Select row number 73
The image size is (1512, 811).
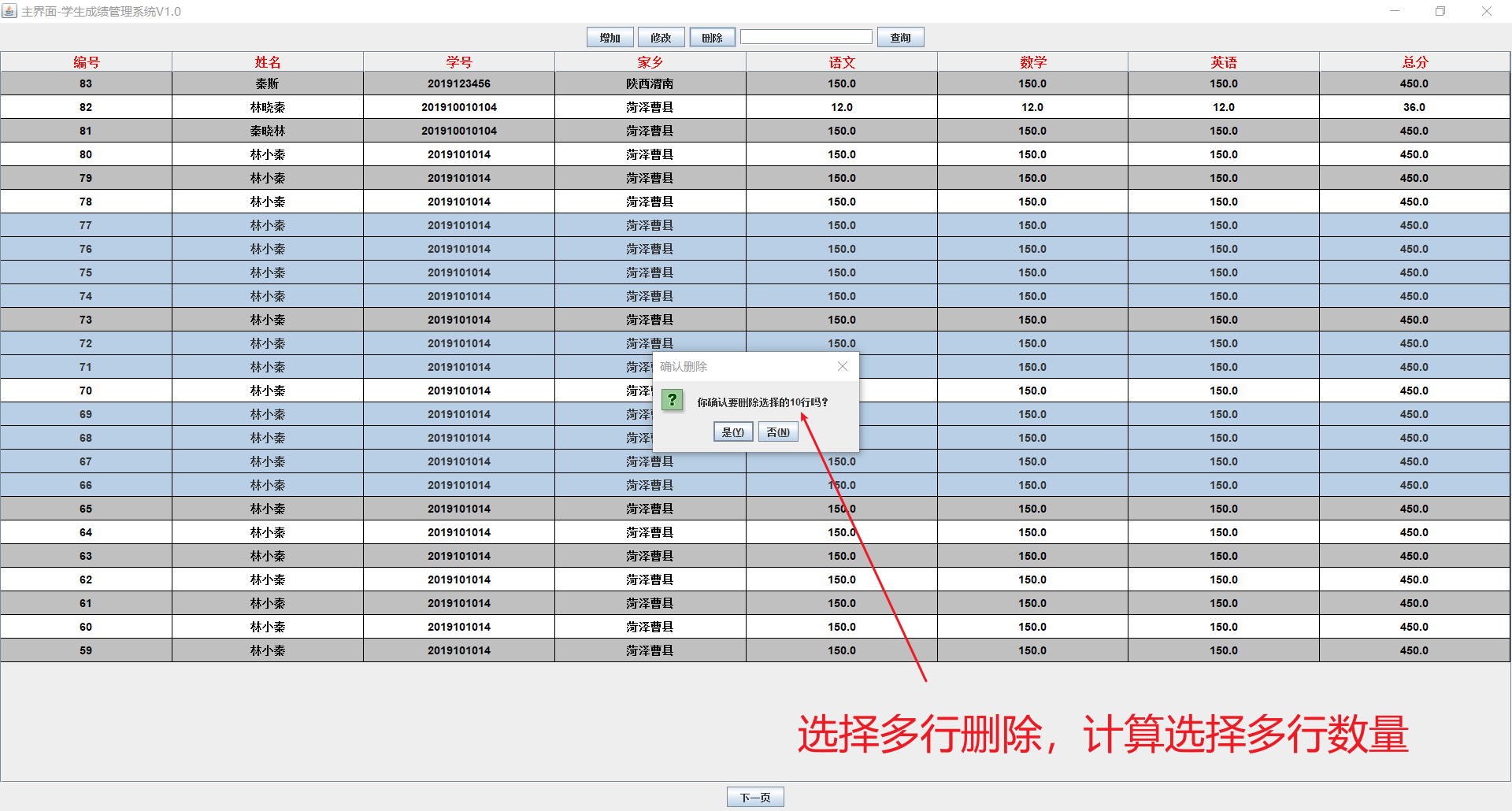(86, 320)
